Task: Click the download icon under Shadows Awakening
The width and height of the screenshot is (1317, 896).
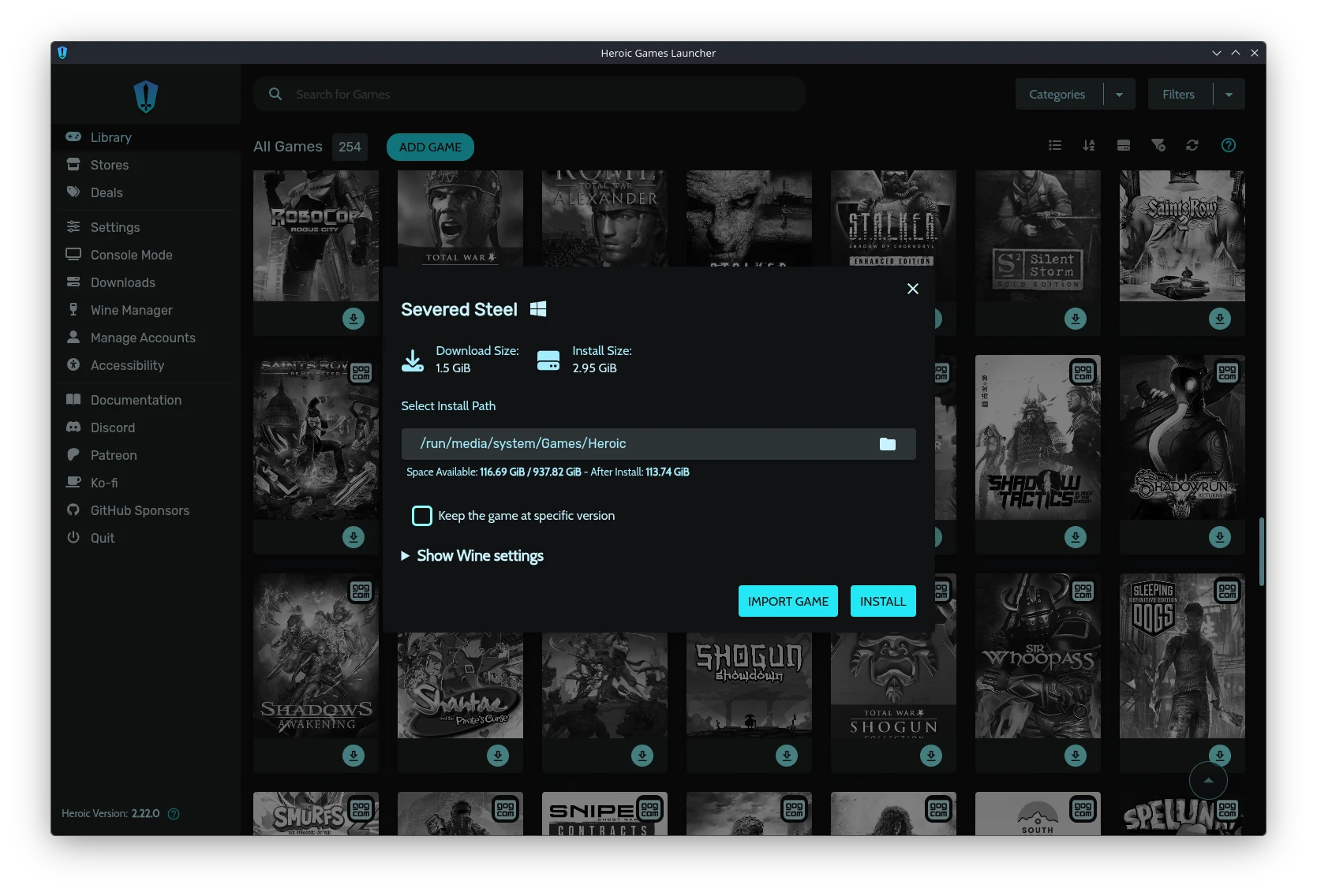Action: [x=354, y=756]
